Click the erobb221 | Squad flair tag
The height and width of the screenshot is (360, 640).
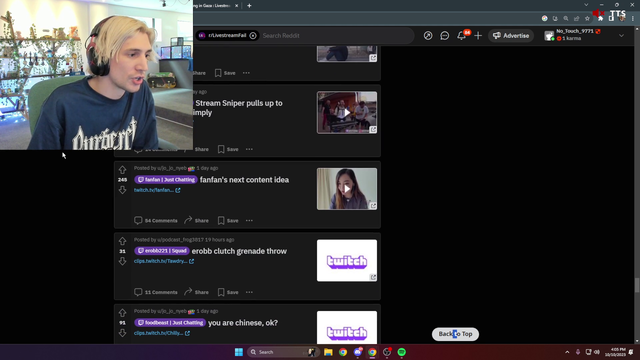coord(162,251)
